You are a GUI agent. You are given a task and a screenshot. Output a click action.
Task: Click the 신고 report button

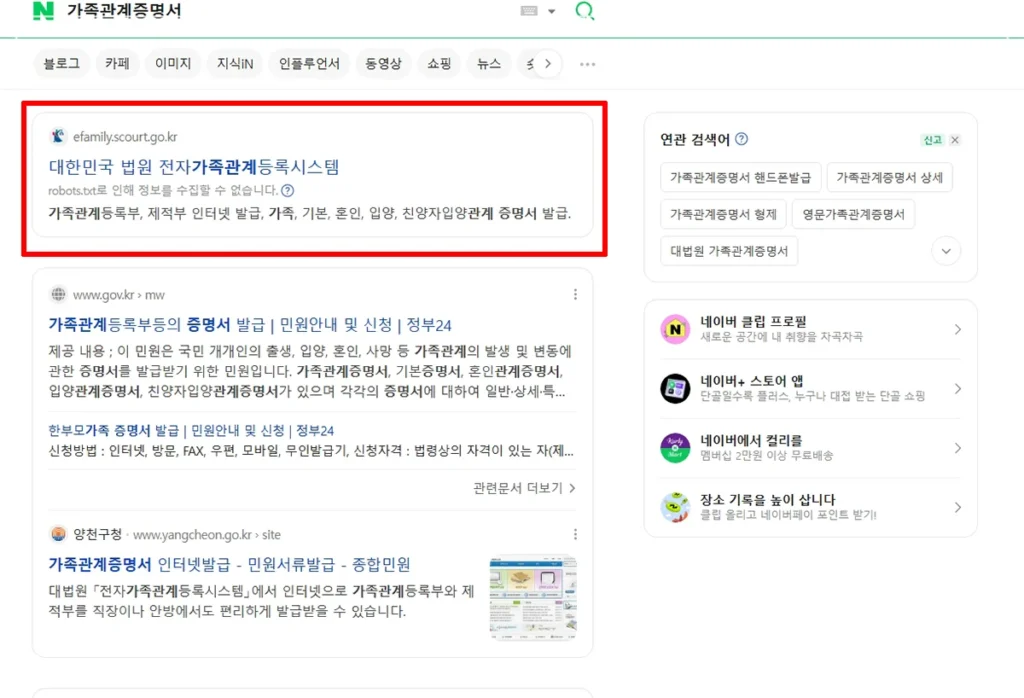click(x=932, y=140)
